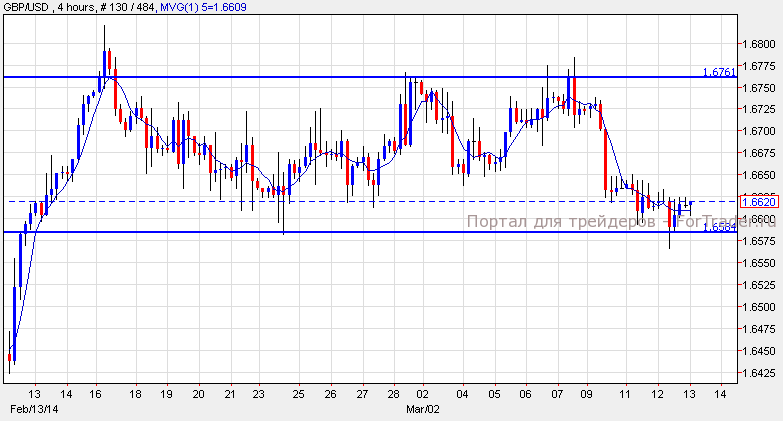Image resolution: width=783 pixels, height=421 pixels.
Task: Click the '# 130 / 484' bar counter
Action: tap(127, 7)
